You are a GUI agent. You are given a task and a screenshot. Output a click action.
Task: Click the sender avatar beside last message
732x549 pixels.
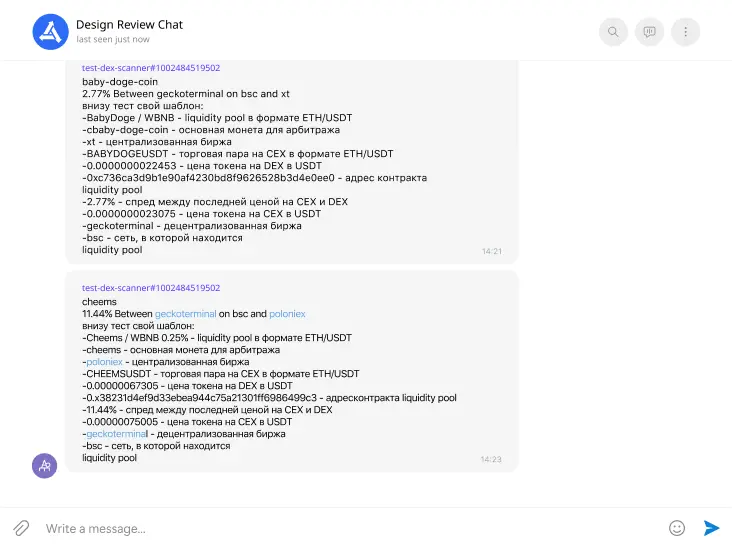coord(44,465)
